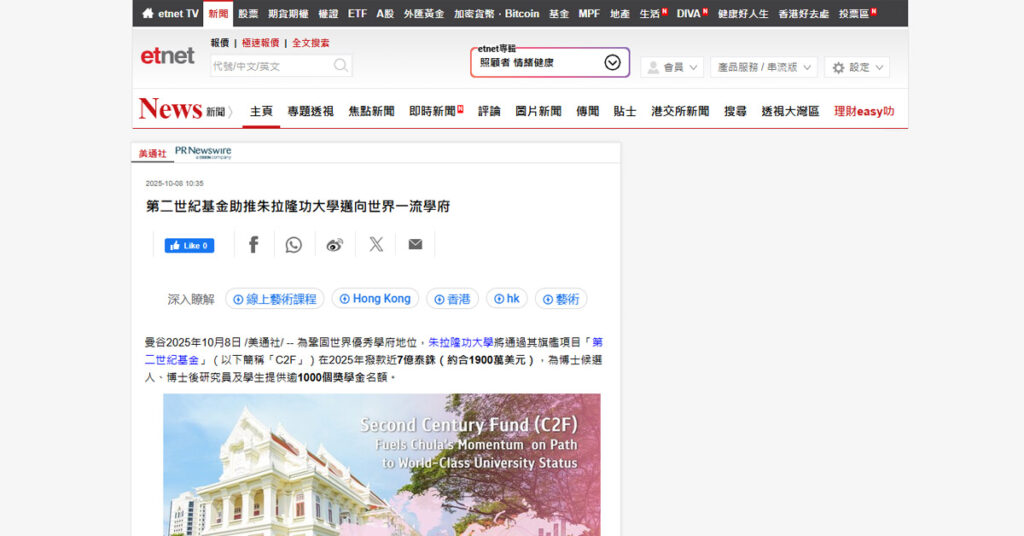Click the Facebook Like button
The width and height of the screenshot is (1024, 536).
click(189, 246)
